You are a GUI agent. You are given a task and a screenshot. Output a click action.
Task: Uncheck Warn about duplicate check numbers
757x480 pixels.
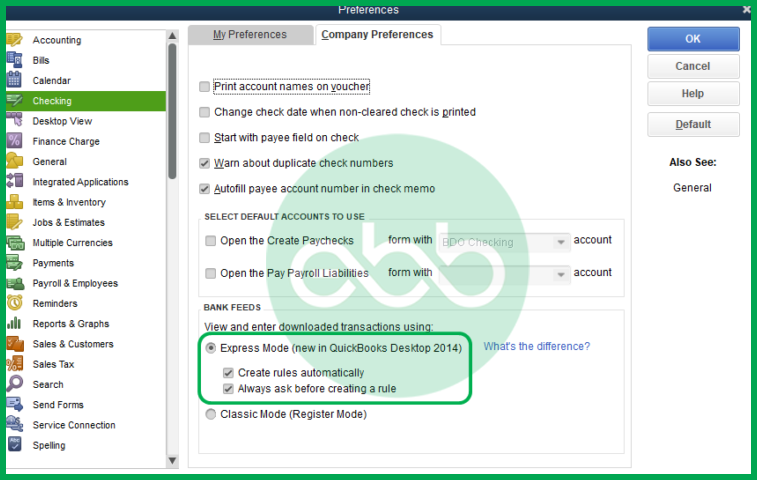(204, 163)
